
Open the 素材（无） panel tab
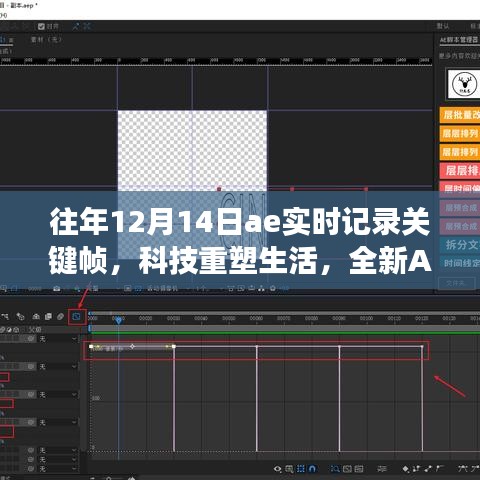coord(46,40)
